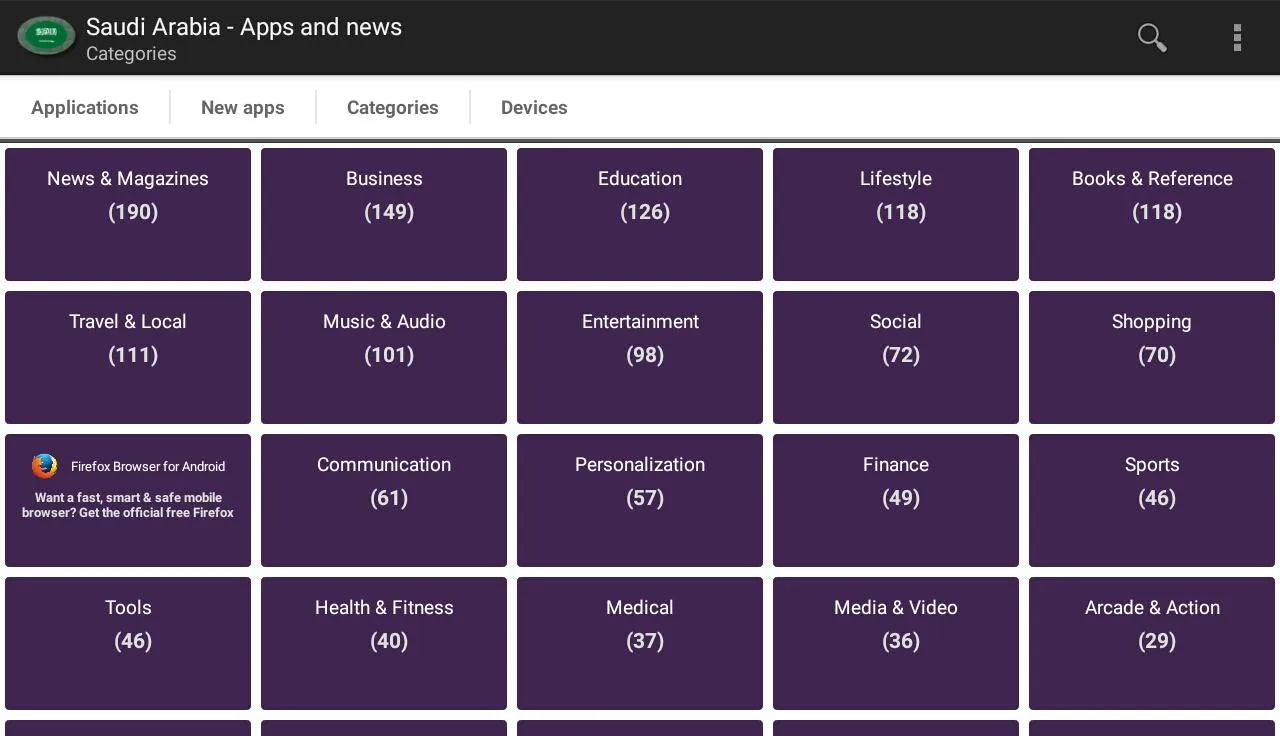Tap the Medical category tile

pos(640,643)
